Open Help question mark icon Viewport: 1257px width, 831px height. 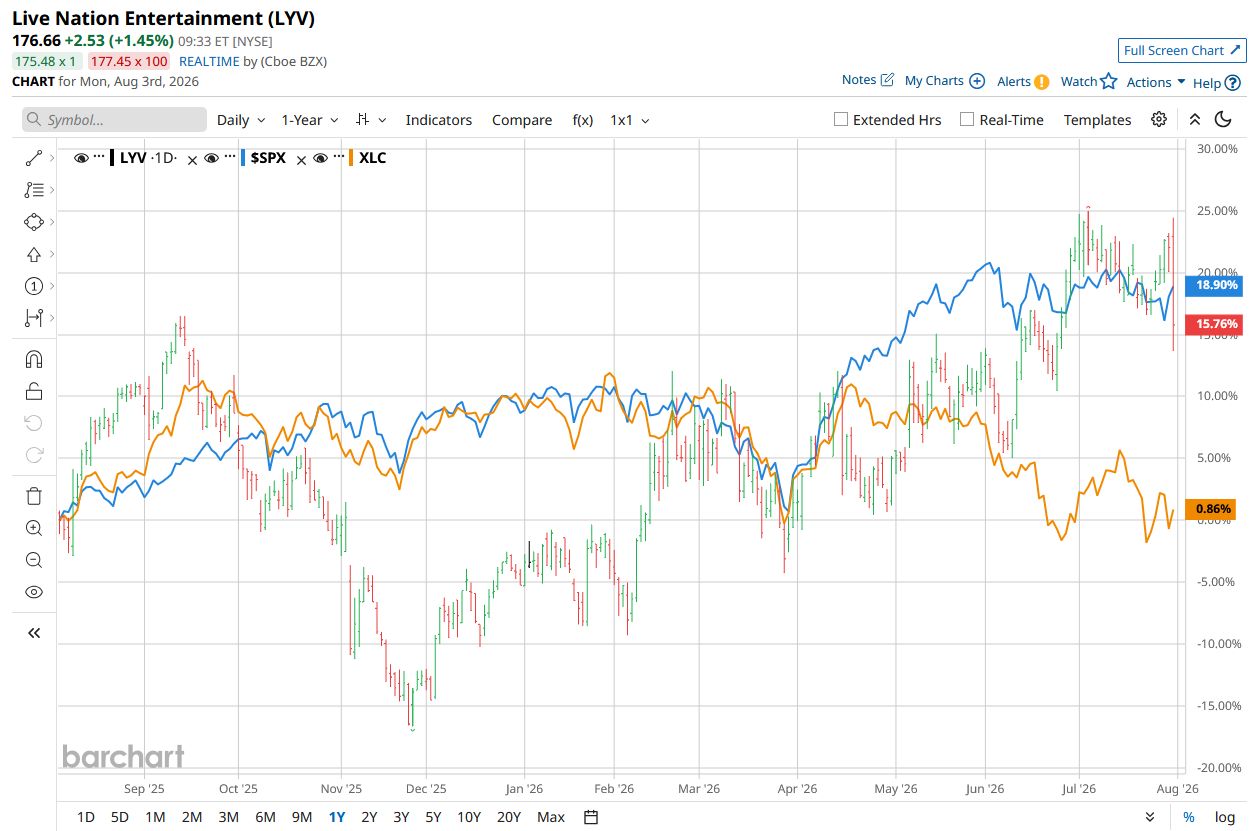tap(1233, 83)
